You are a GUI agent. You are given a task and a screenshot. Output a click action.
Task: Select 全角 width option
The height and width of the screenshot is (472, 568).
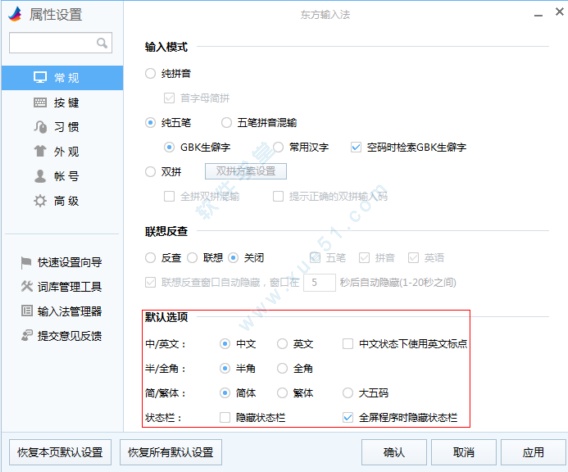pyautogui.click(x=282, y=368)
